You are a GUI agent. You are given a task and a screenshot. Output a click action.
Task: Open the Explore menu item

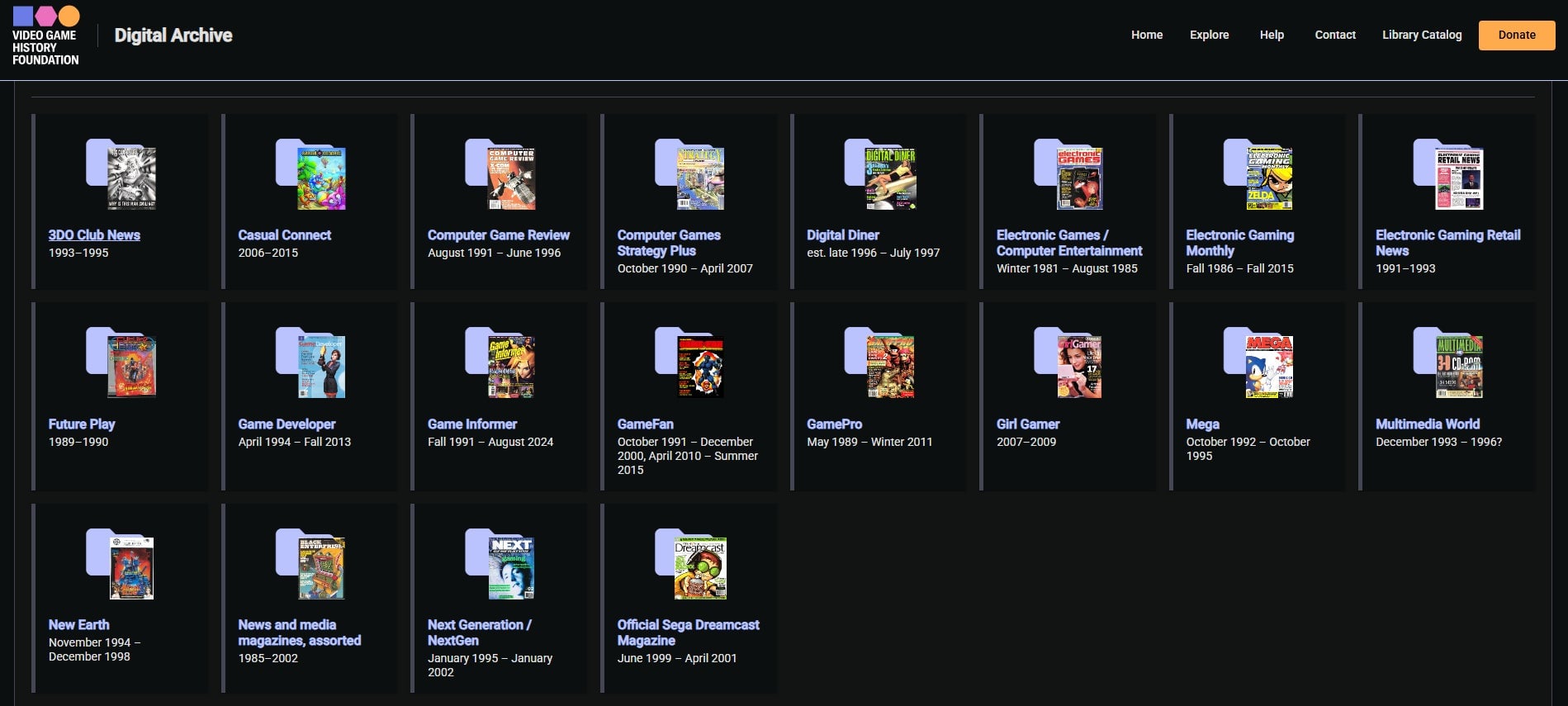1209,35
